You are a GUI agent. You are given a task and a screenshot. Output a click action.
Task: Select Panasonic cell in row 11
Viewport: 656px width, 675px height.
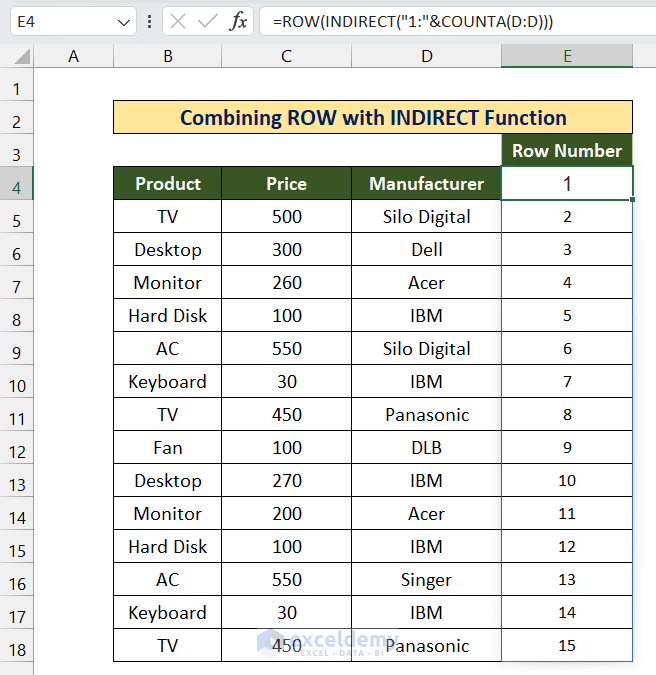[x=427, y=415]
